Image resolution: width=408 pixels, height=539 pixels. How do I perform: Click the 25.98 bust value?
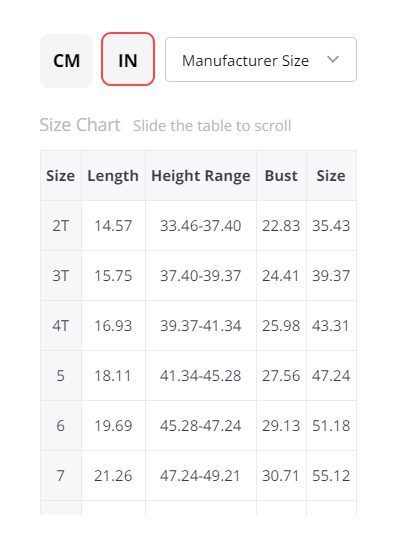click(x=281, y=326)
